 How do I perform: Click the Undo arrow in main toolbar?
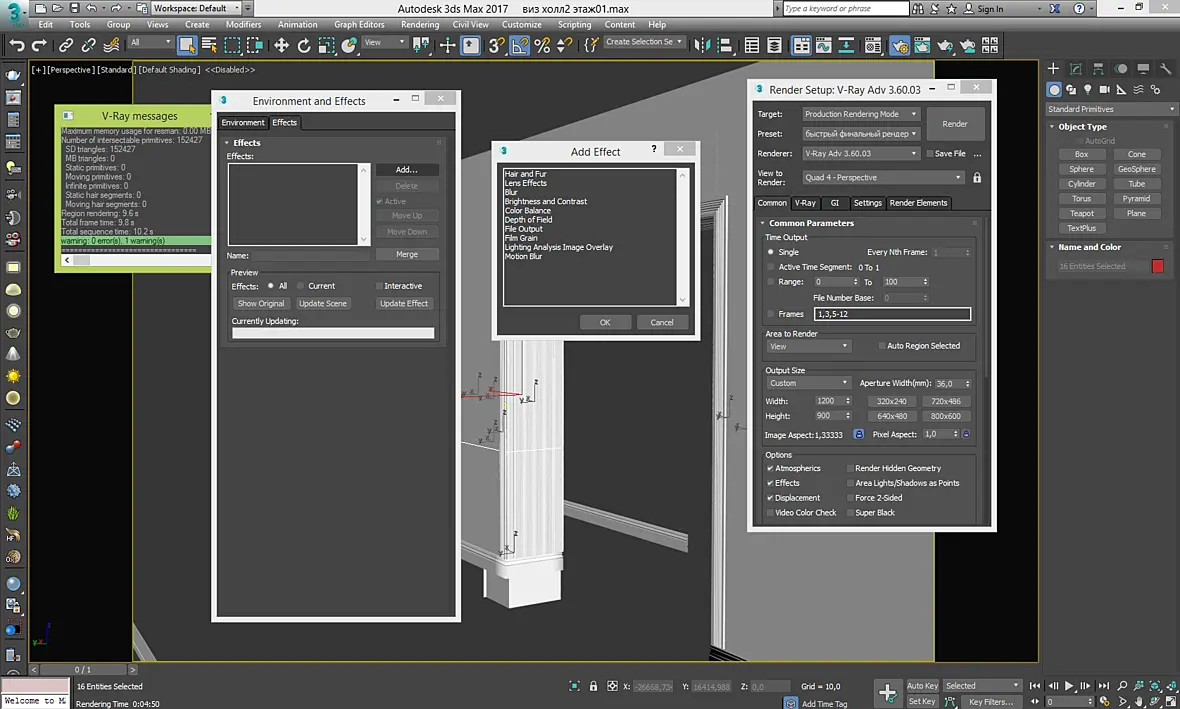(17, 45)
